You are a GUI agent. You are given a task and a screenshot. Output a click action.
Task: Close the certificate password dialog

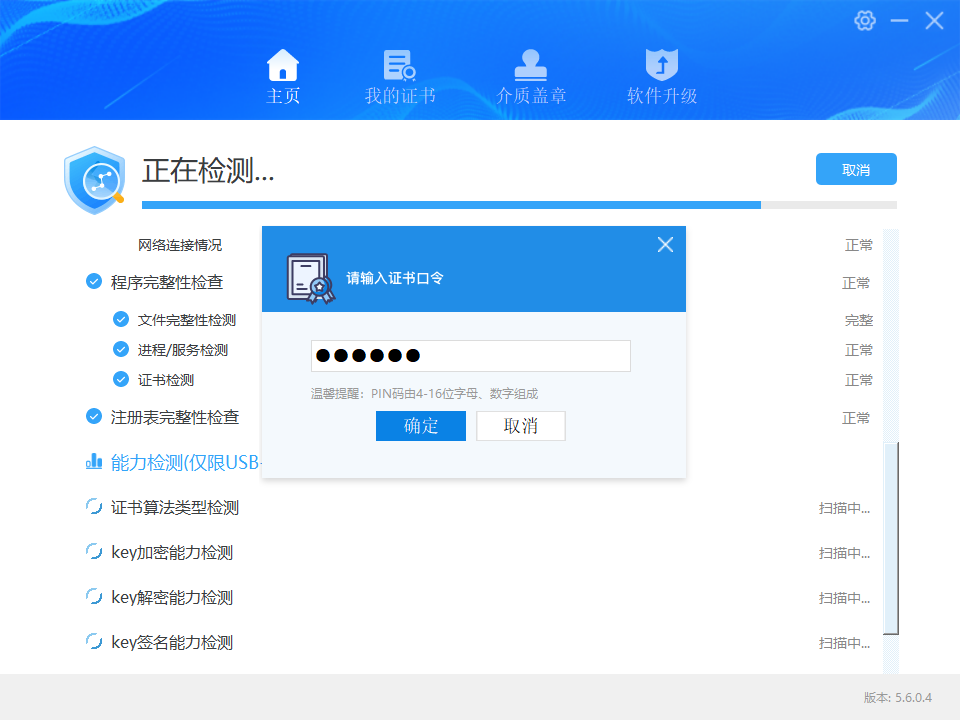tap(665, 245)
